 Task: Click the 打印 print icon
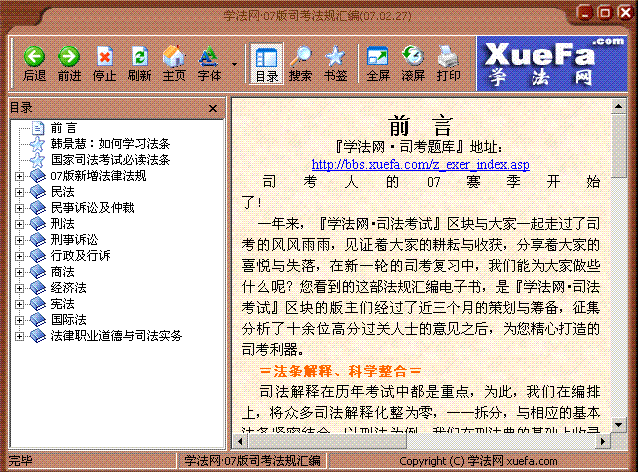[448, 56]
